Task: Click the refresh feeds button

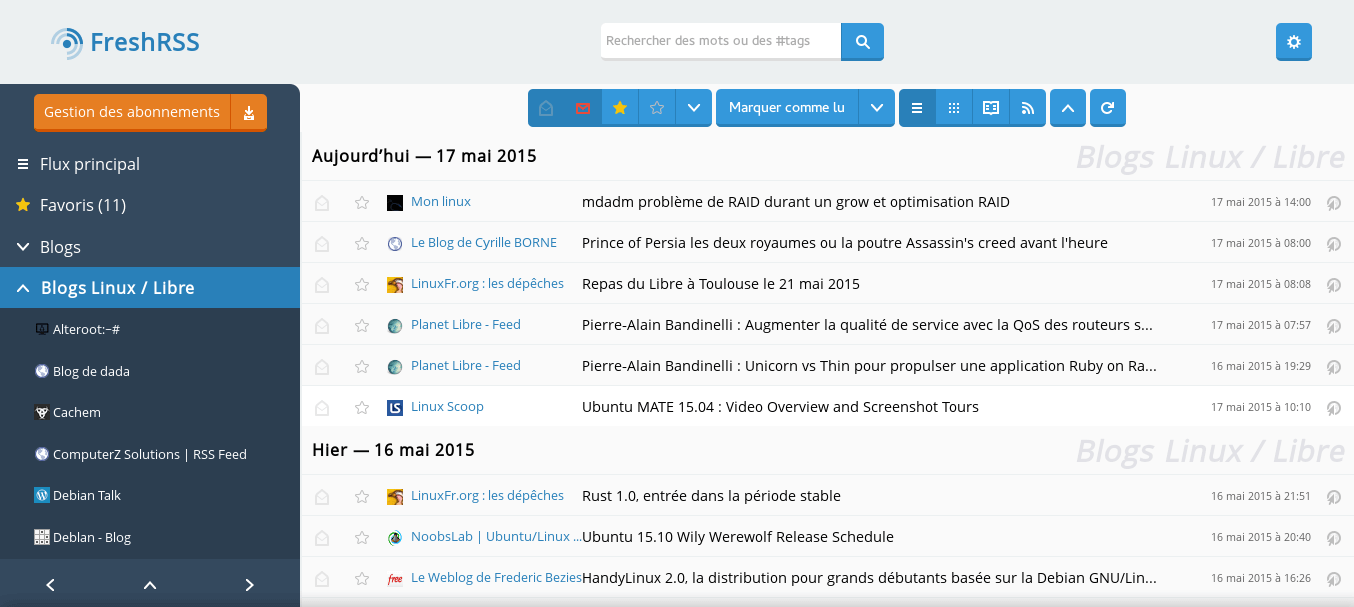Action: click(x=1108, y=108)
